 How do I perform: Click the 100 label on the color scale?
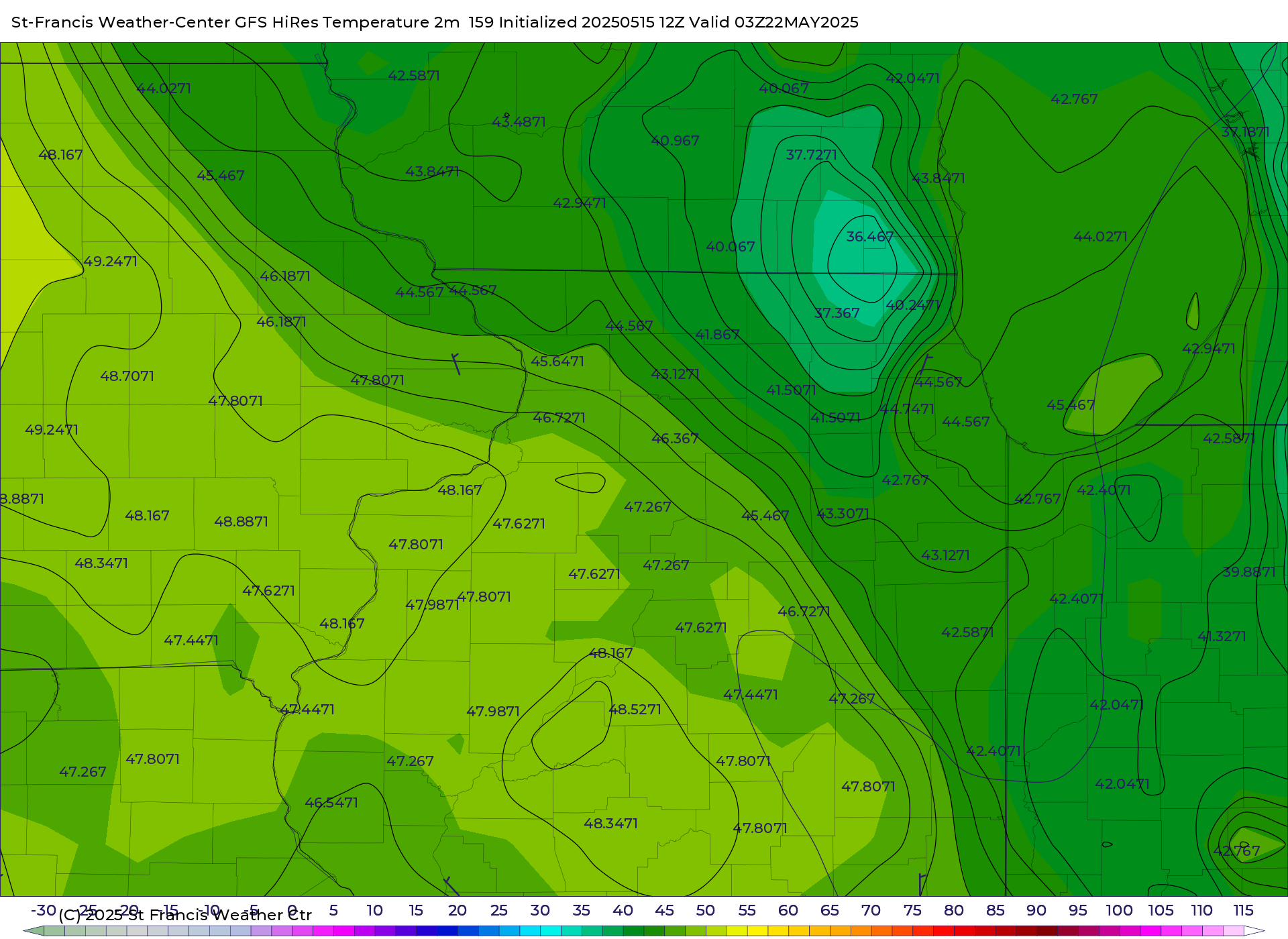(x=1119, y=911)
